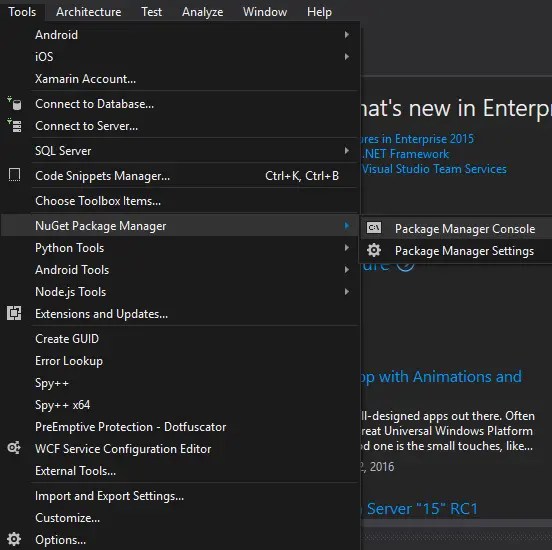Open Package Manager Settings

tap(456, 251)
